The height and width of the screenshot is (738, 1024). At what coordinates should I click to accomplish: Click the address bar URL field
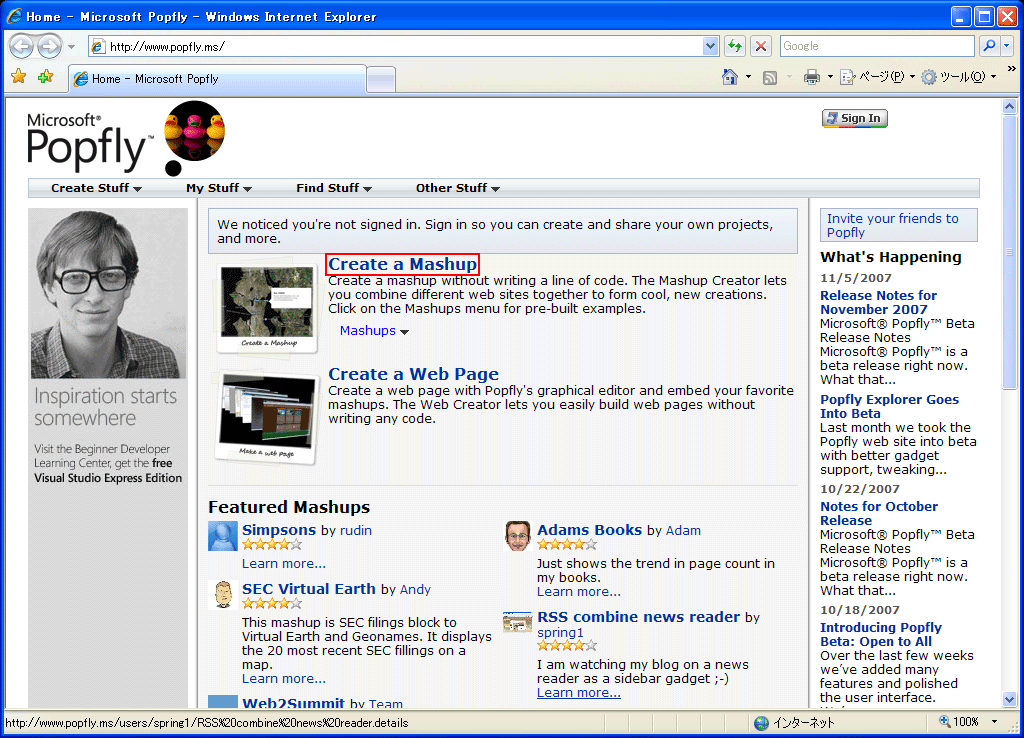click(396, 46)
